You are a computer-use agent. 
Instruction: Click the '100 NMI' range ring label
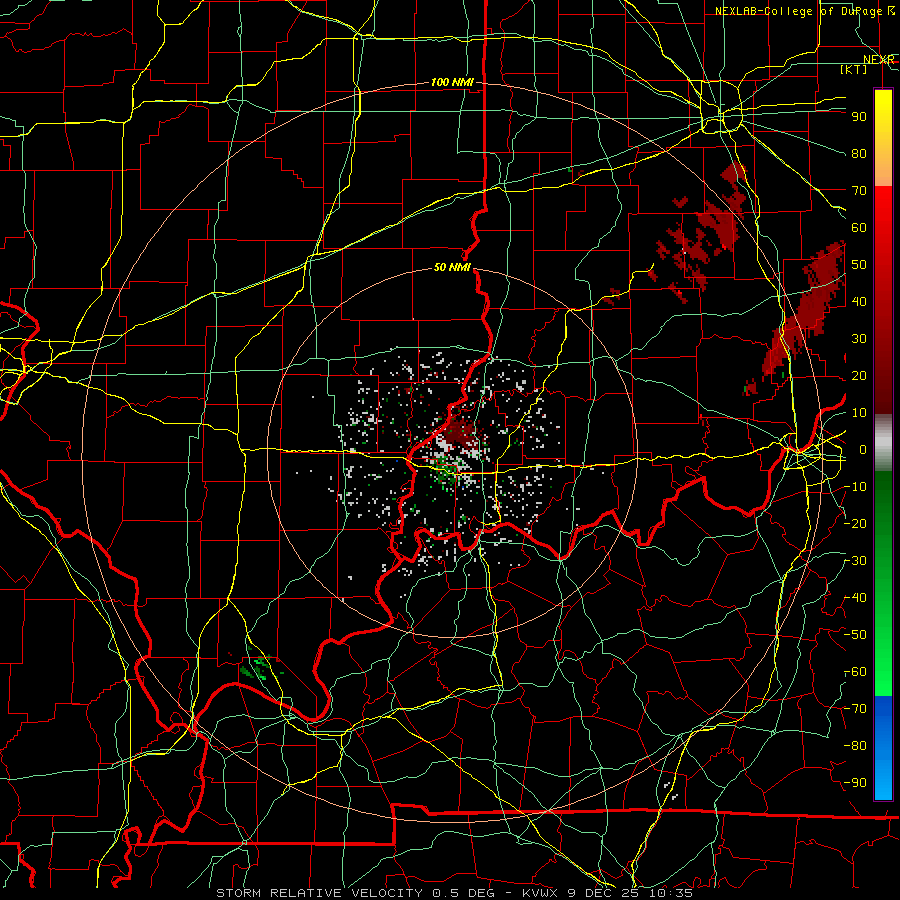click(452, 83)
